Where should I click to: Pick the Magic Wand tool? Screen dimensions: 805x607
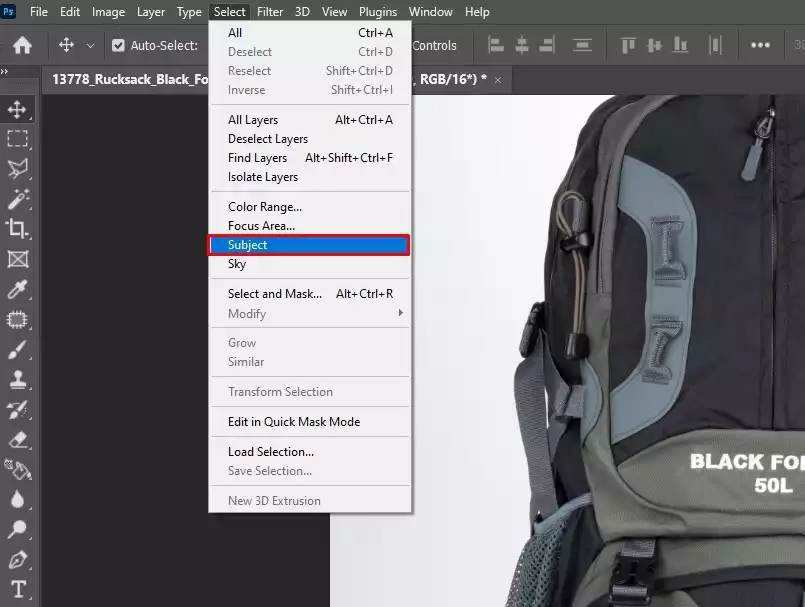[17, 198]
